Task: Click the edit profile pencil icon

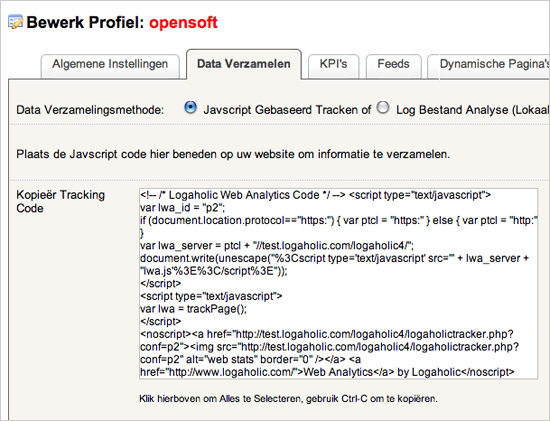Action: tap(15, 22)
